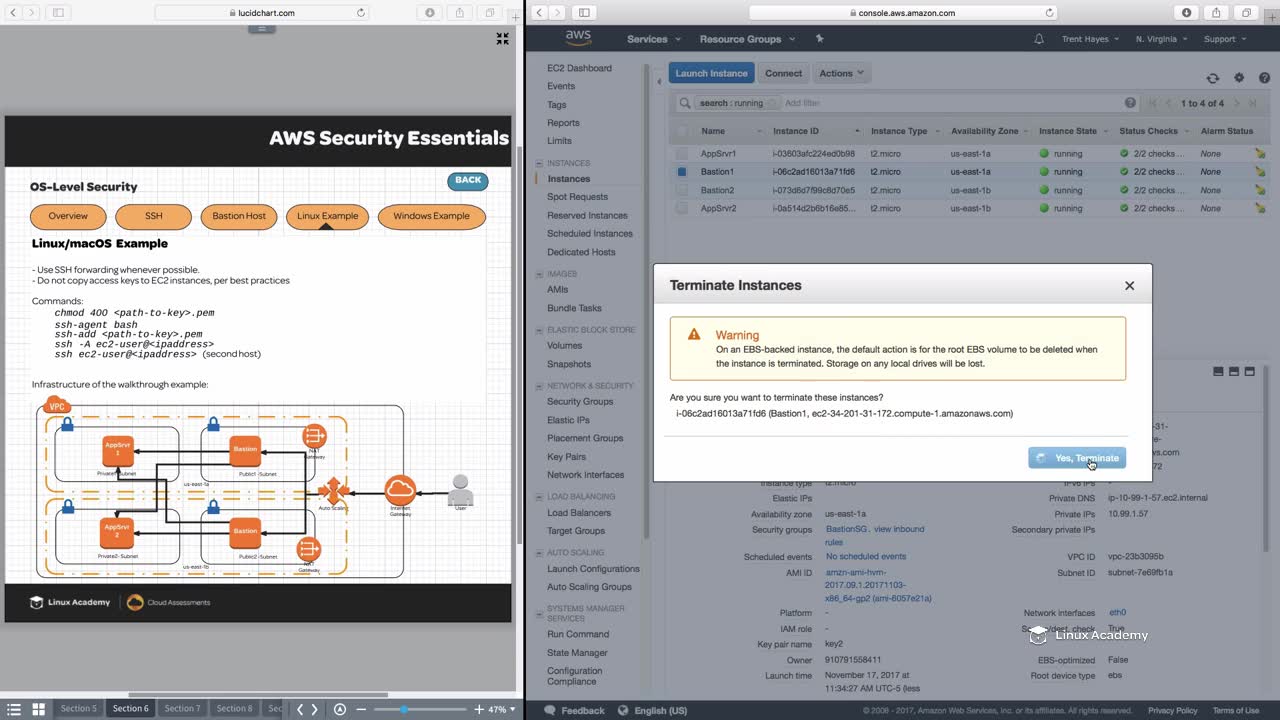This screenshot has width=1280, height=720.
Task: Switch to Lucidchart Section 5 tab
Action: click(78, 709)
